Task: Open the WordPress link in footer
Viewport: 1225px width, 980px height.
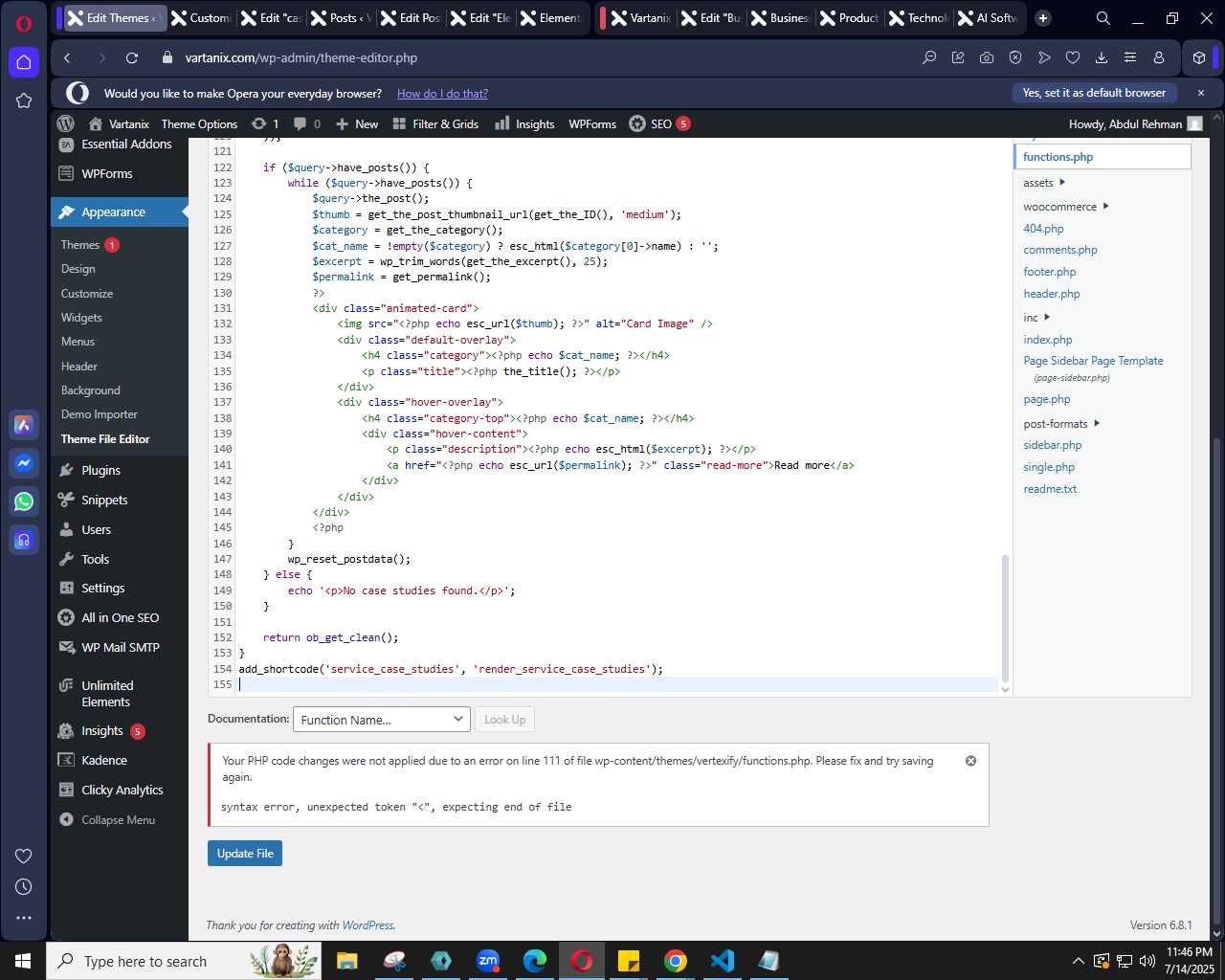Action: coord(367,925)
